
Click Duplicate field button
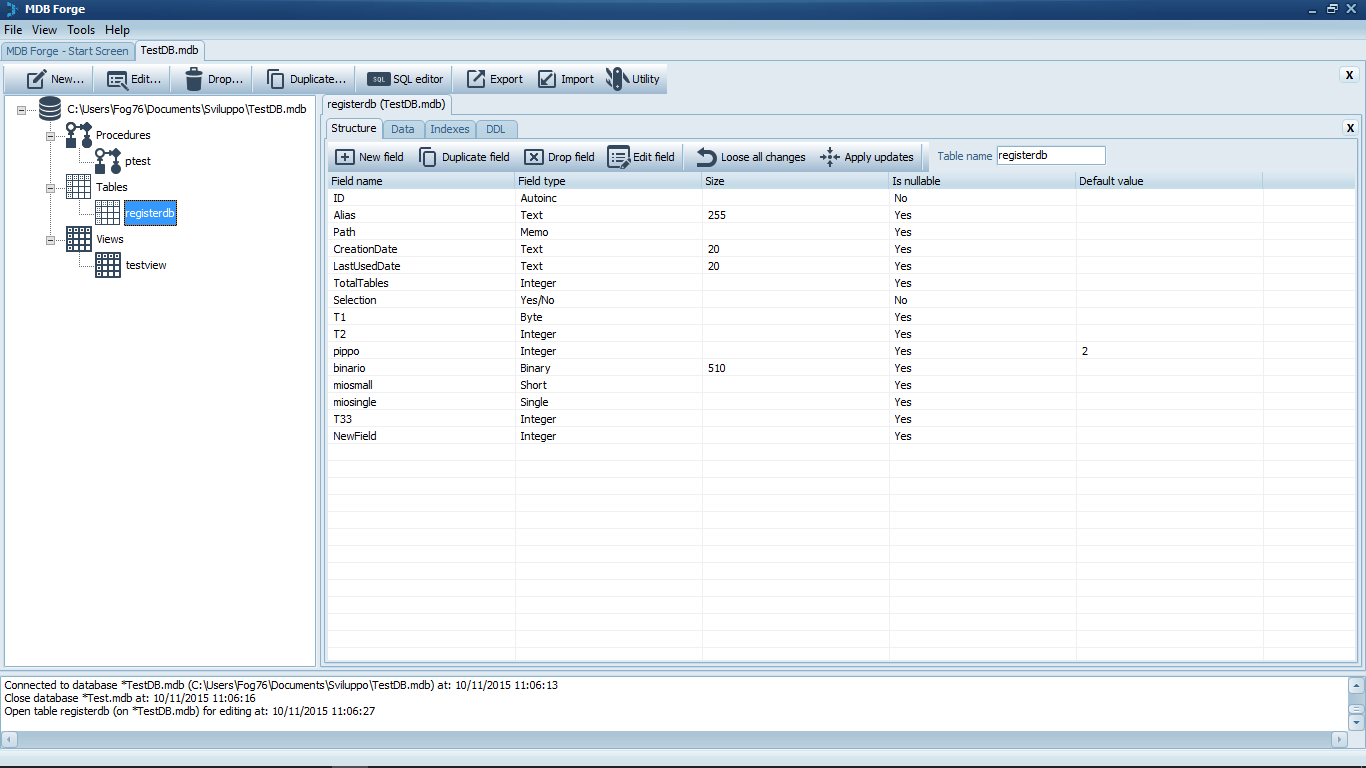point(464,157)
